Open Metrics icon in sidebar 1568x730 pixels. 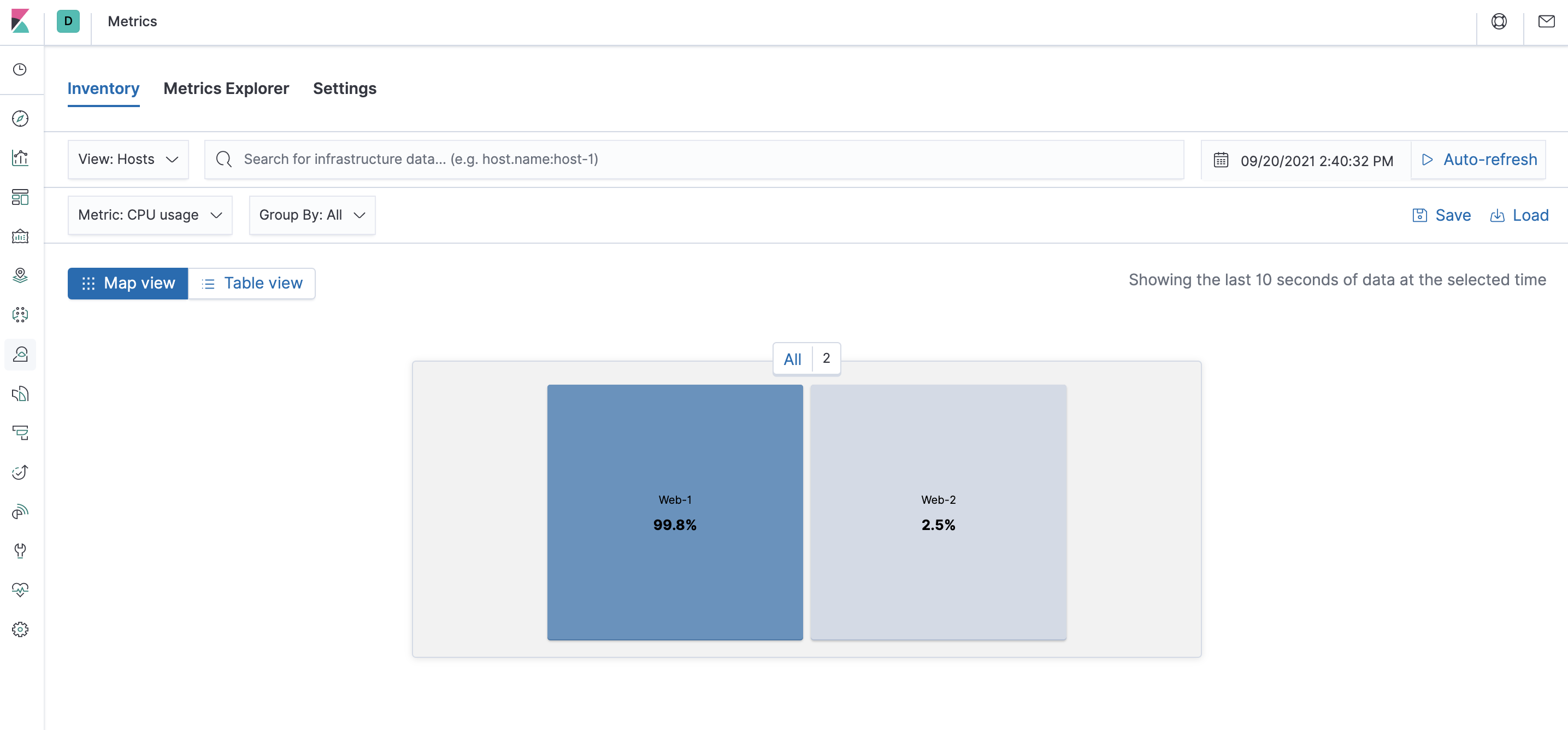[x=20, y=355]
